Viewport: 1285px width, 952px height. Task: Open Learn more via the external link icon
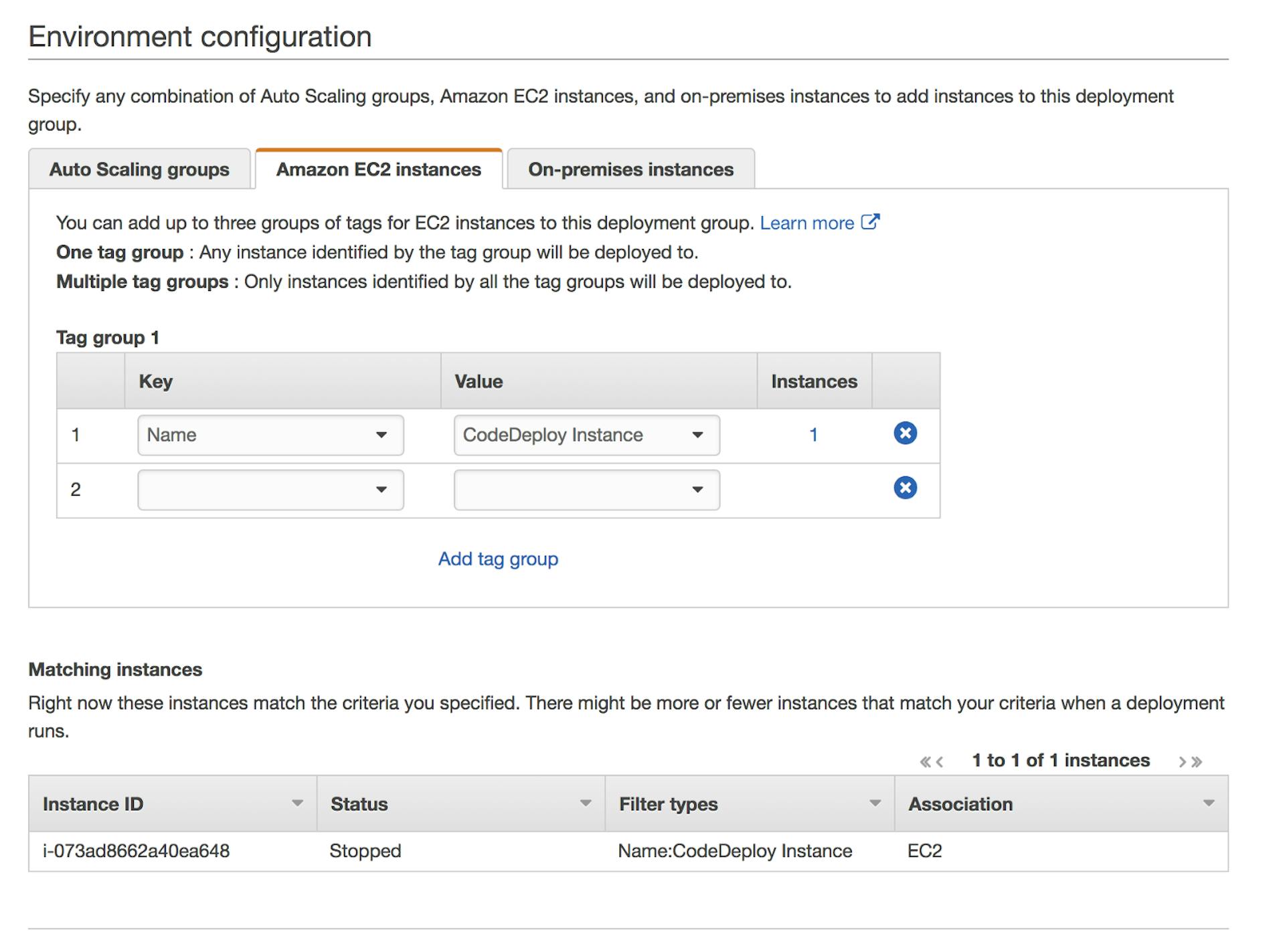[870, 221]
